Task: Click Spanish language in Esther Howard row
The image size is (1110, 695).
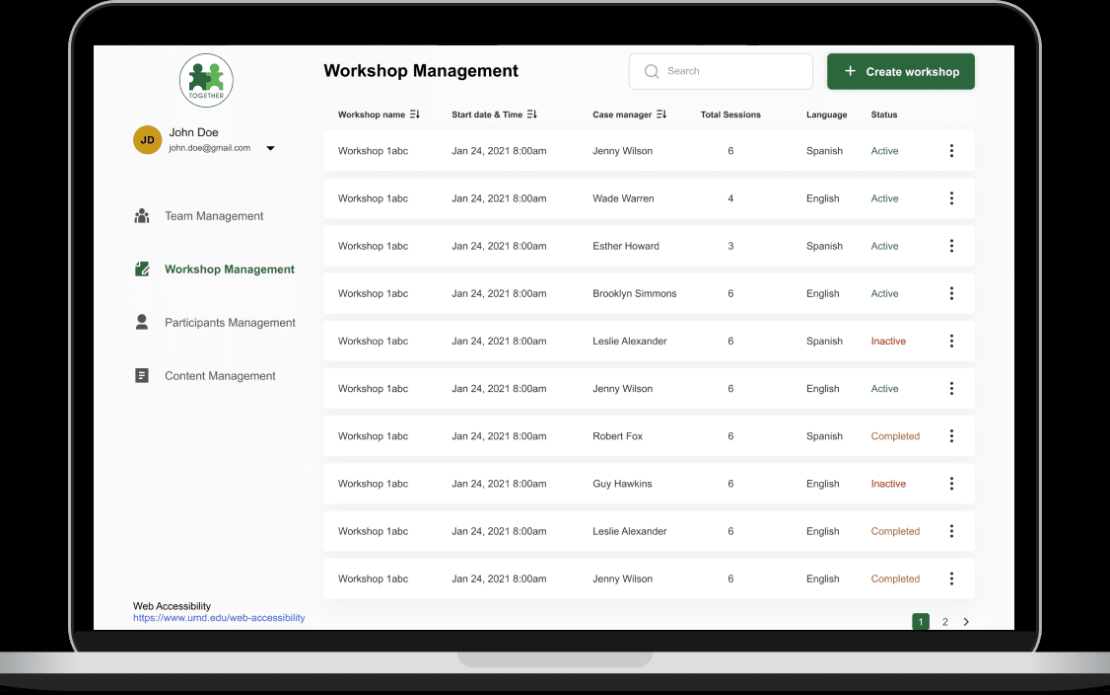Action: (824, 246)
